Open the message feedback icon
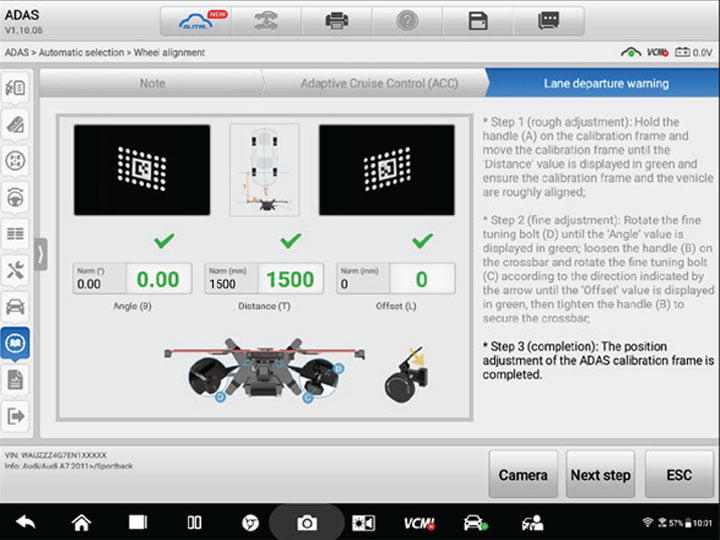The image size is (720, 540). click(x=547, y=20)
